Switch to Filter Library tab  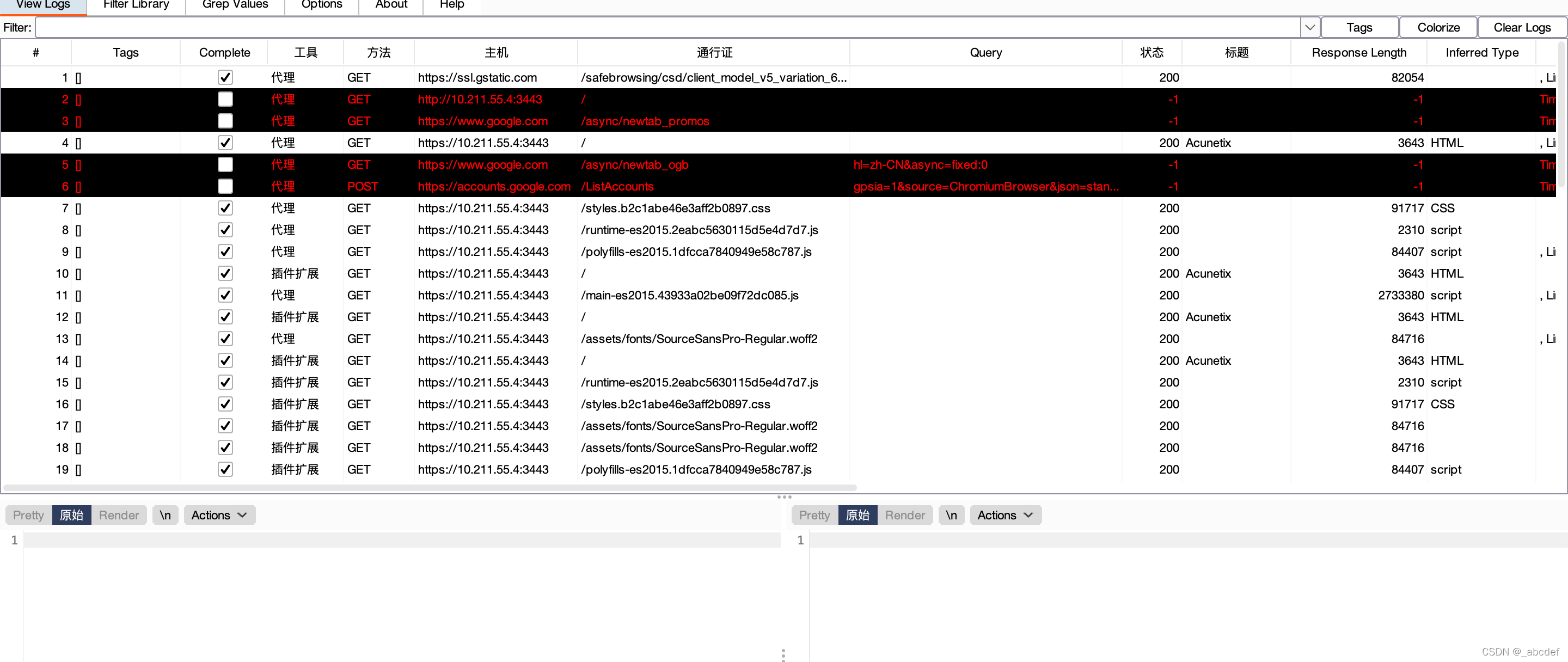click(x=136, y=5)
